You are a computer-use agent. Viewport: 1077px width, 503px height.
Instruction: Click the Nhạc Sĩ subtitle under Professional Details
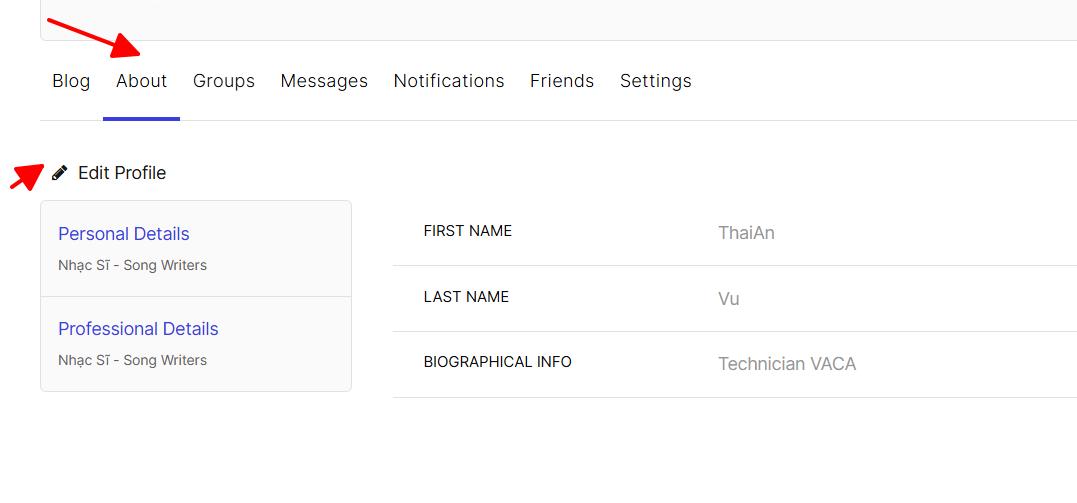point(133,360)
